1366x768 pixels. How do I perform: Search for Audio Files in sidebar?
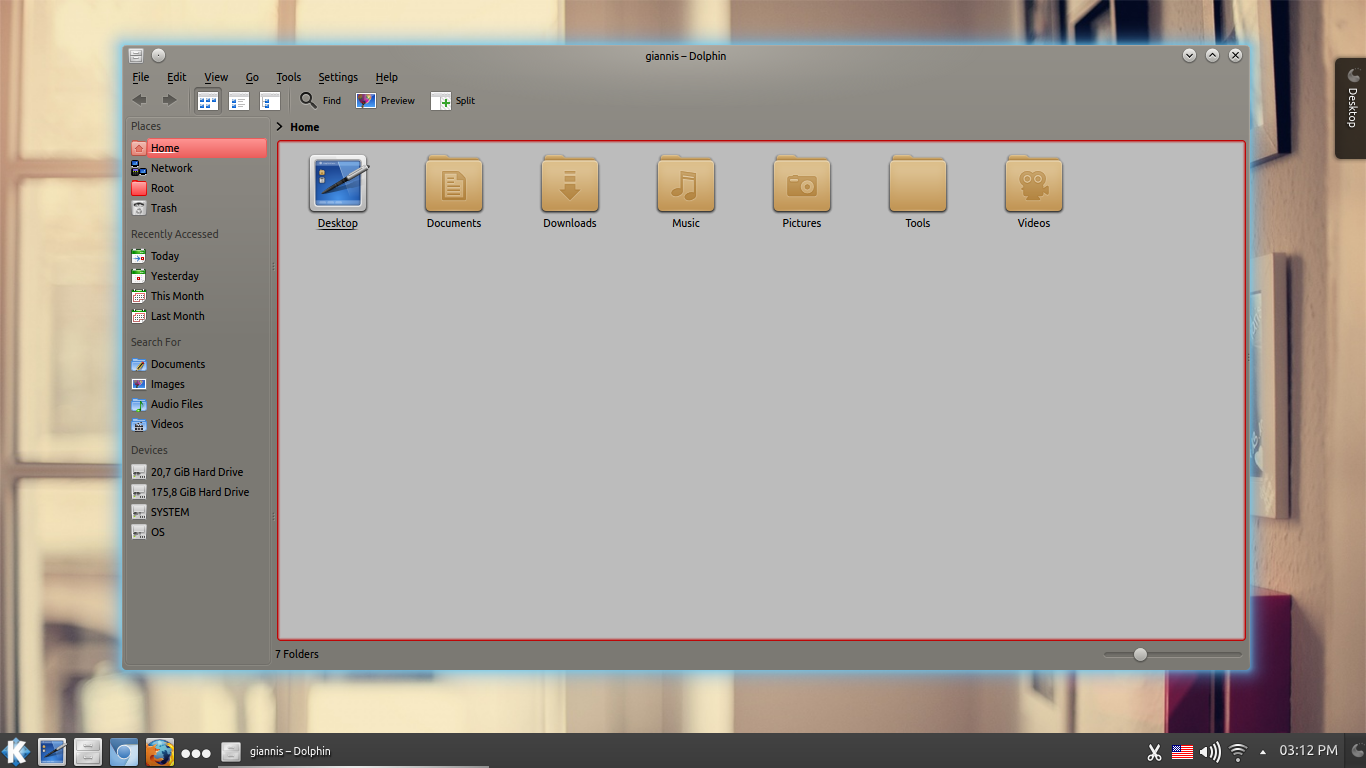(198, 404)
